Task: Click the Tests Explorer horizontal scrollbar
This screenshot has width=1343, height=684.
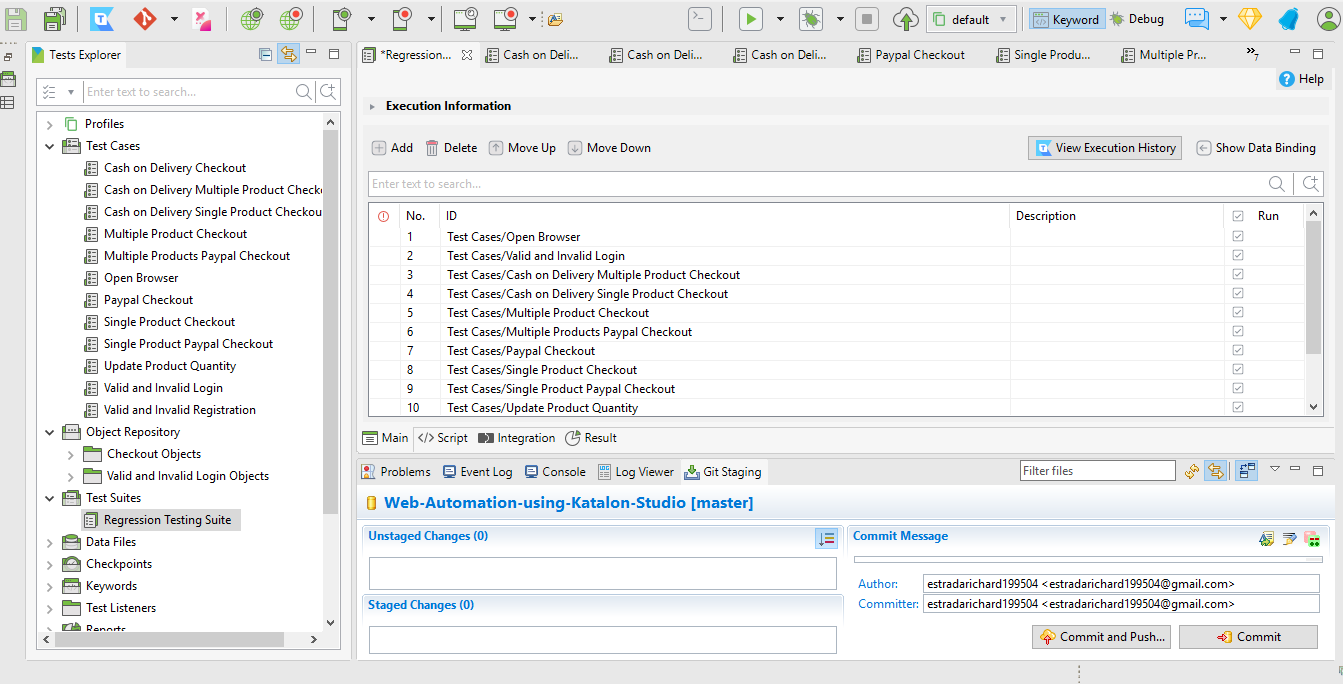Action: click(x=168, y=639)
